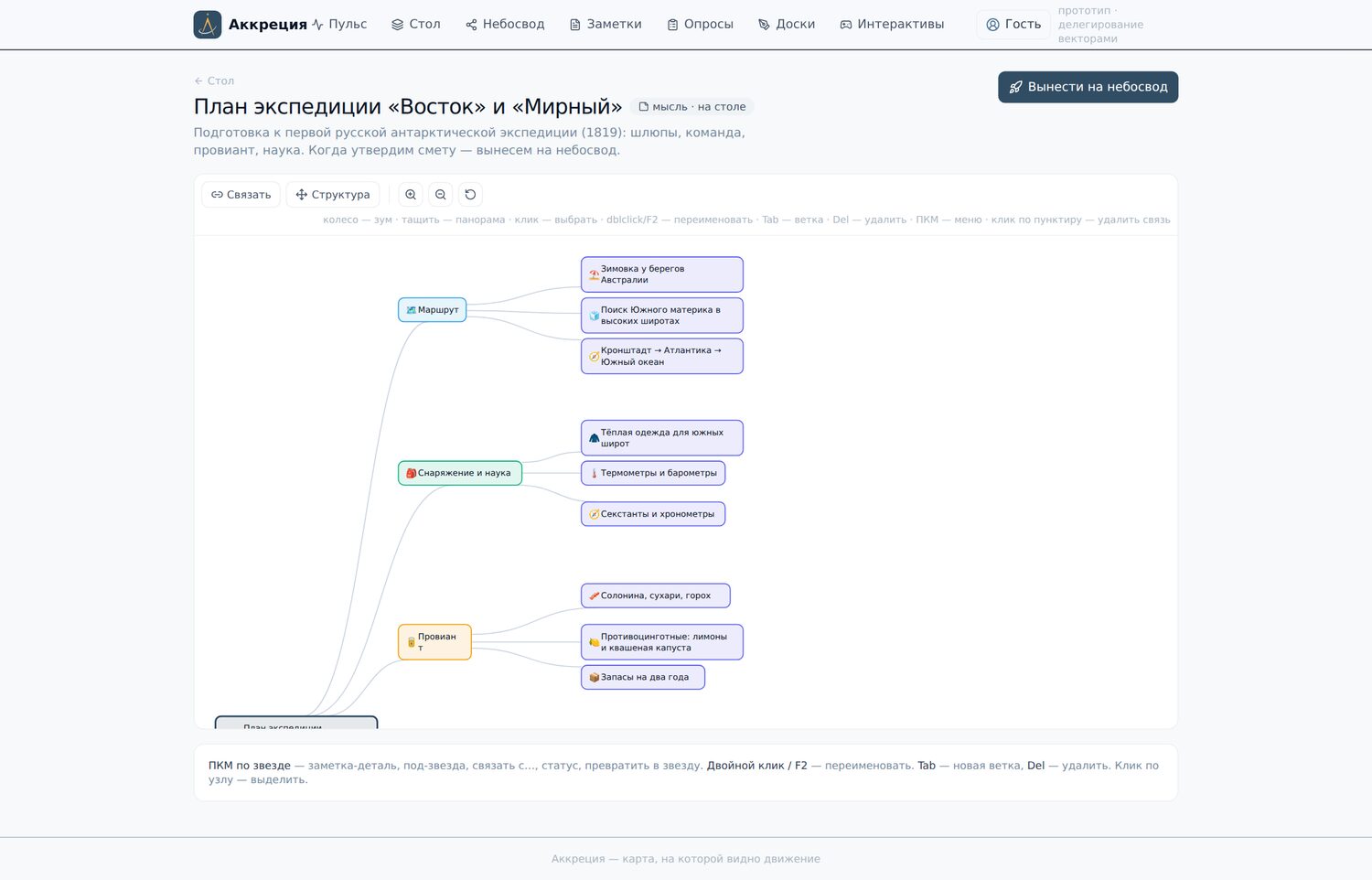Click the description starting with Подготовка к первой

(469, 141)
